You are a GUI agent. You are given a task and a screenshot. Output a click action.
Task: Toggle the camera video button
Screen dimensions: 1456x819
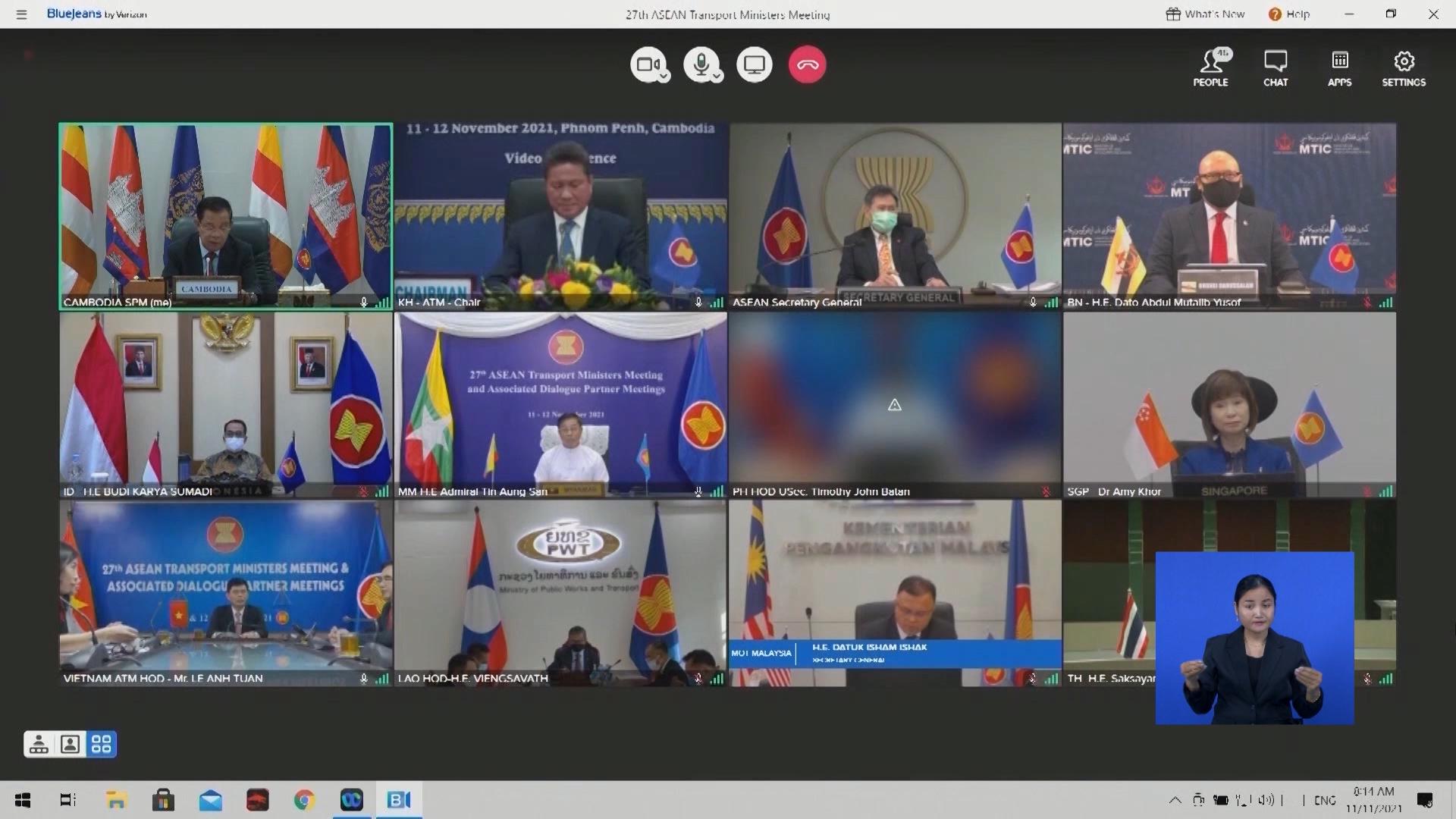(647, 64)
